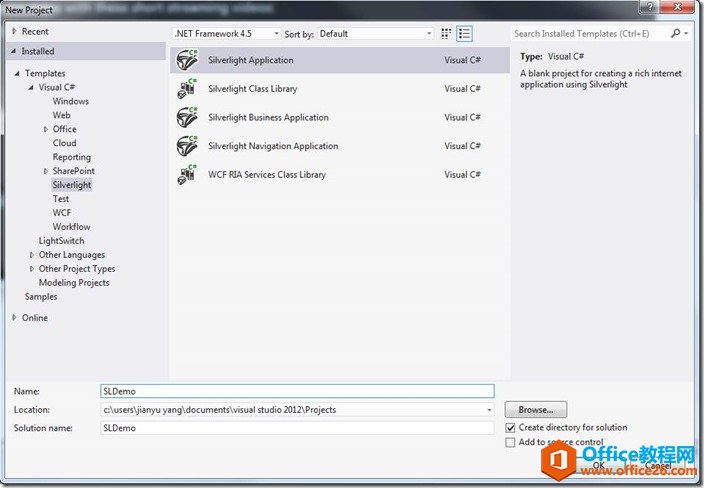Collapse the Templates tree node
Screen dimensions: 704x488
point(17,73)
